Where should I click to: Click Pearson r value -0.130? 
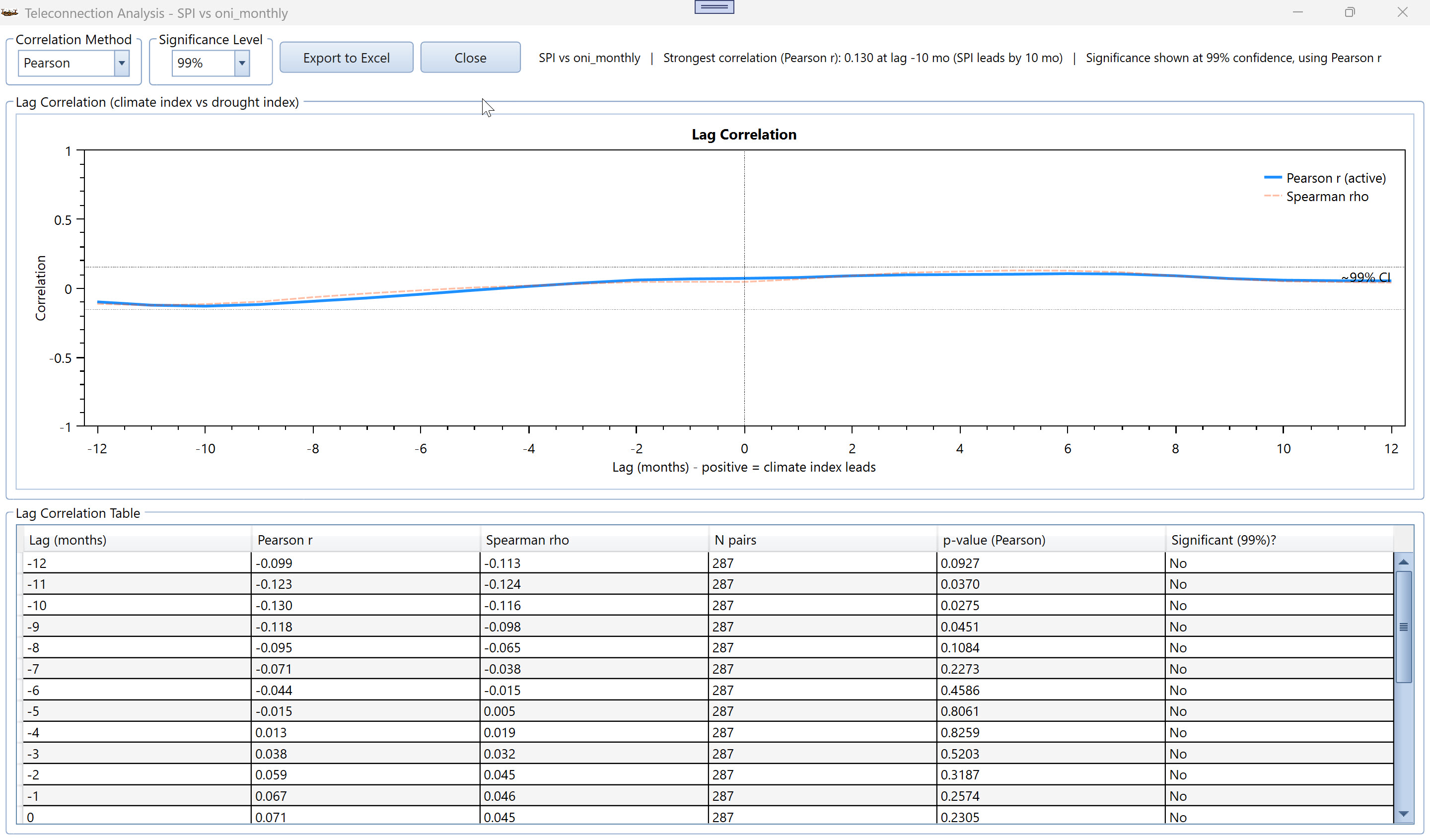tap(365, 605)
